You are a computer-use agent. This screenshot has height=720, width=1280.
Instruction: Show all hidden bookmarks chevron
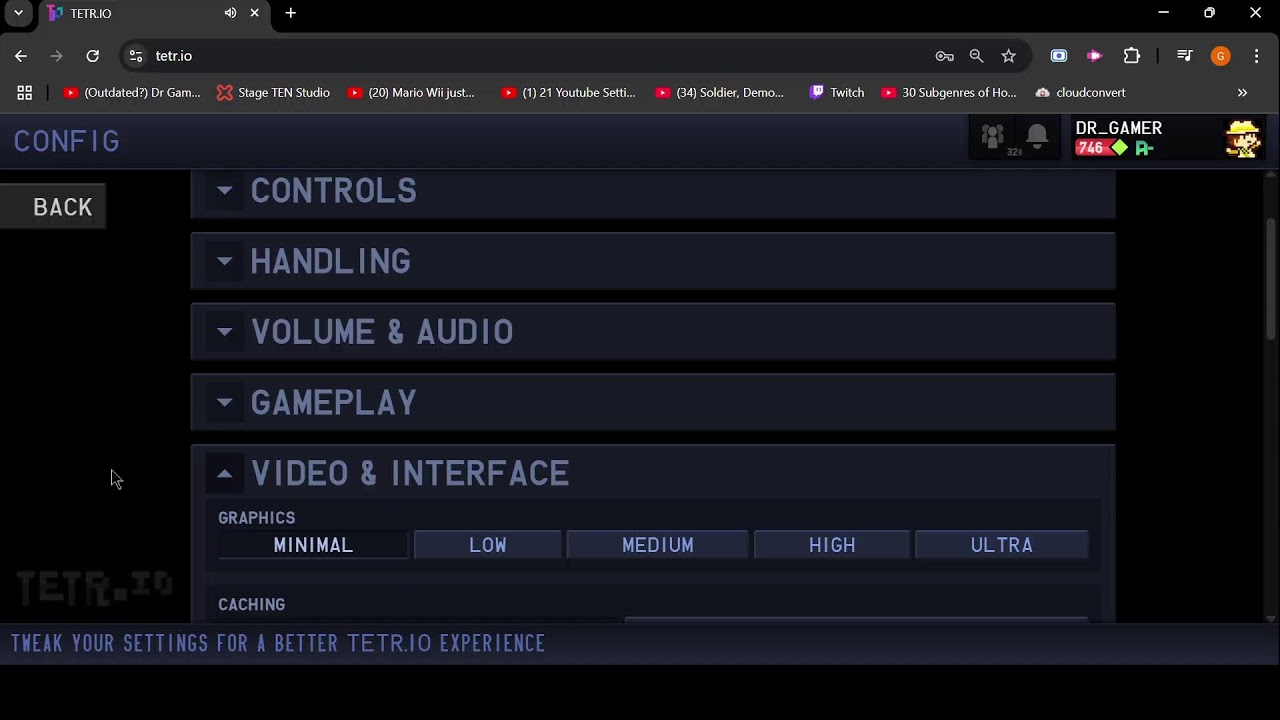tap(1242, 93)
